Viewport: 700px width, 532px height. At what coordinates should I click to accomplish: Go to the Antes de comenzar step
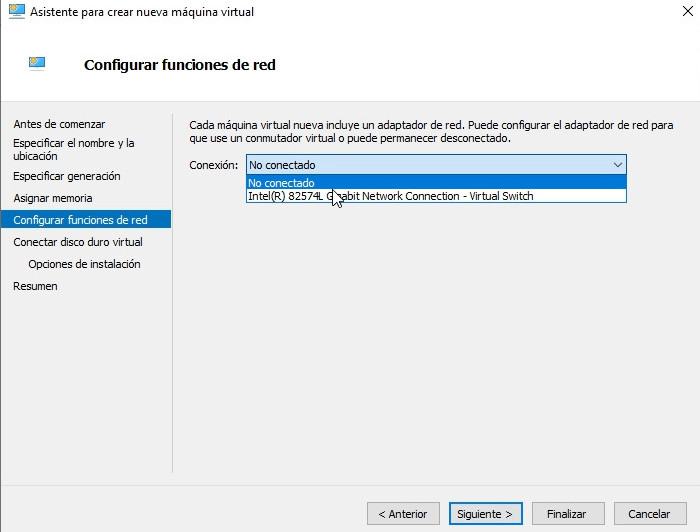(59, 124)
